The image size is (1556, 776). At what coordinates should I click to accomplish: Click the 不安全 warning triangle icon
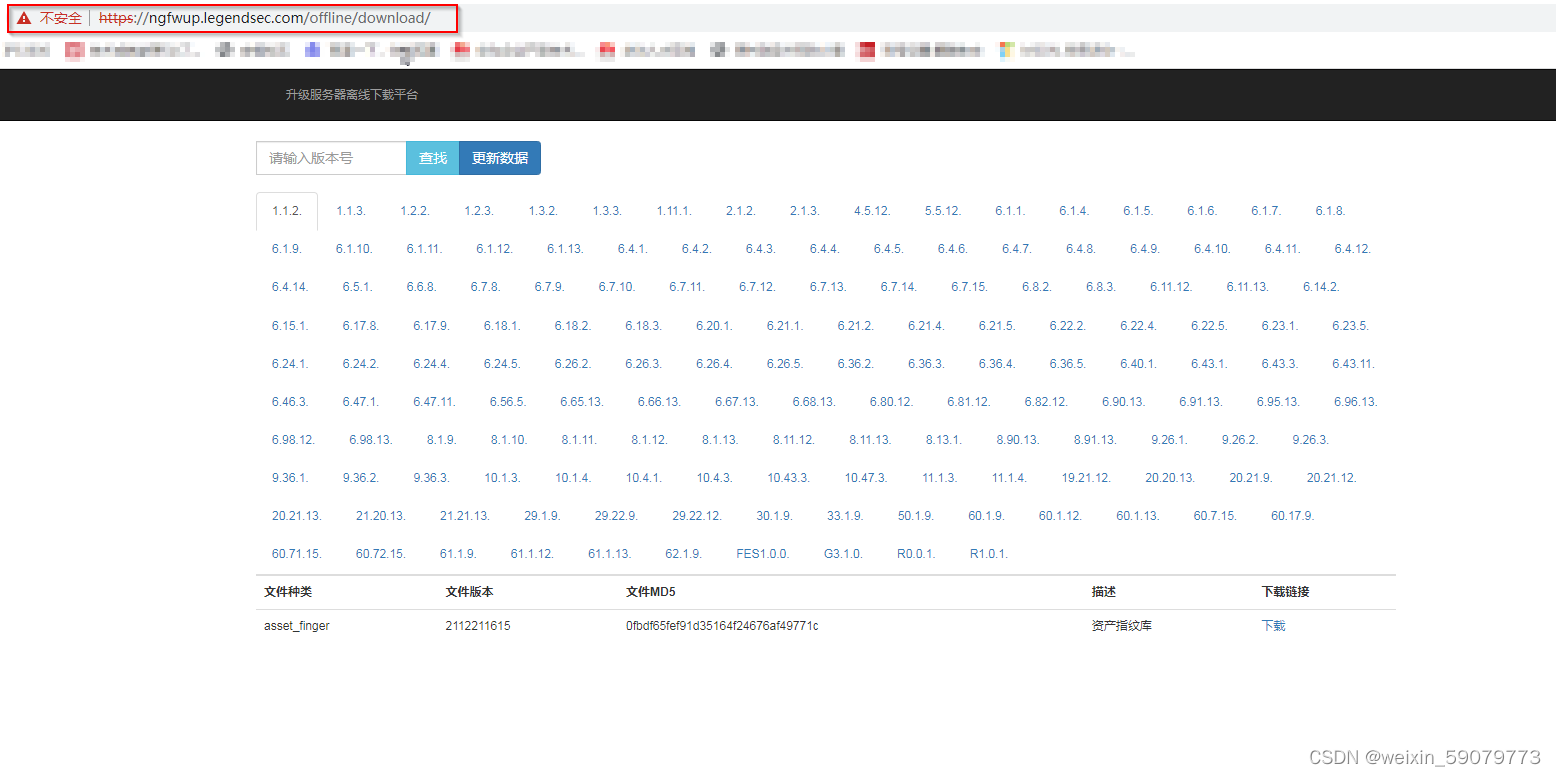(x=24, y=17)
